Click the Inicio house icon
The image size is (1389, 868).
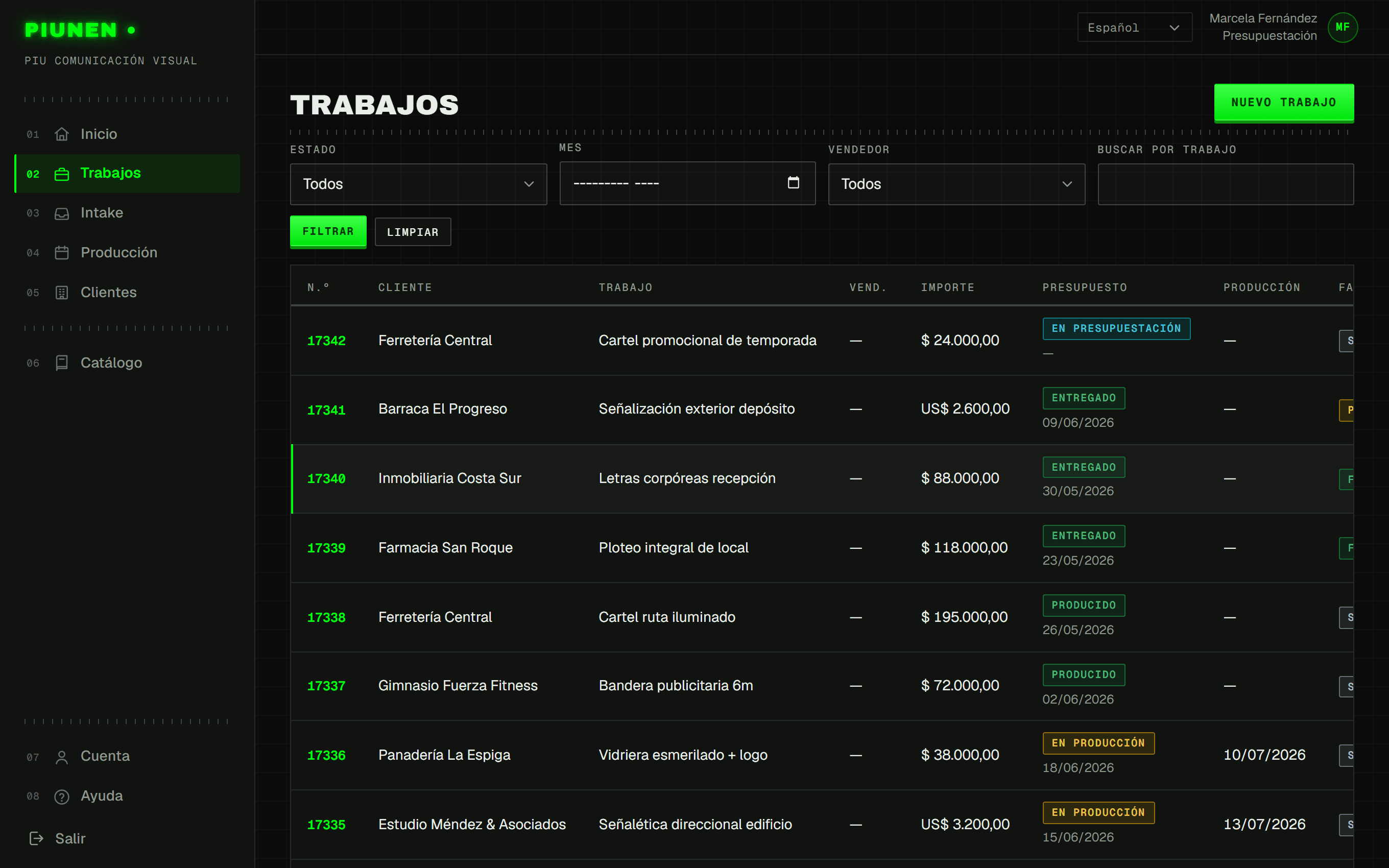click(x=61, y=134)
